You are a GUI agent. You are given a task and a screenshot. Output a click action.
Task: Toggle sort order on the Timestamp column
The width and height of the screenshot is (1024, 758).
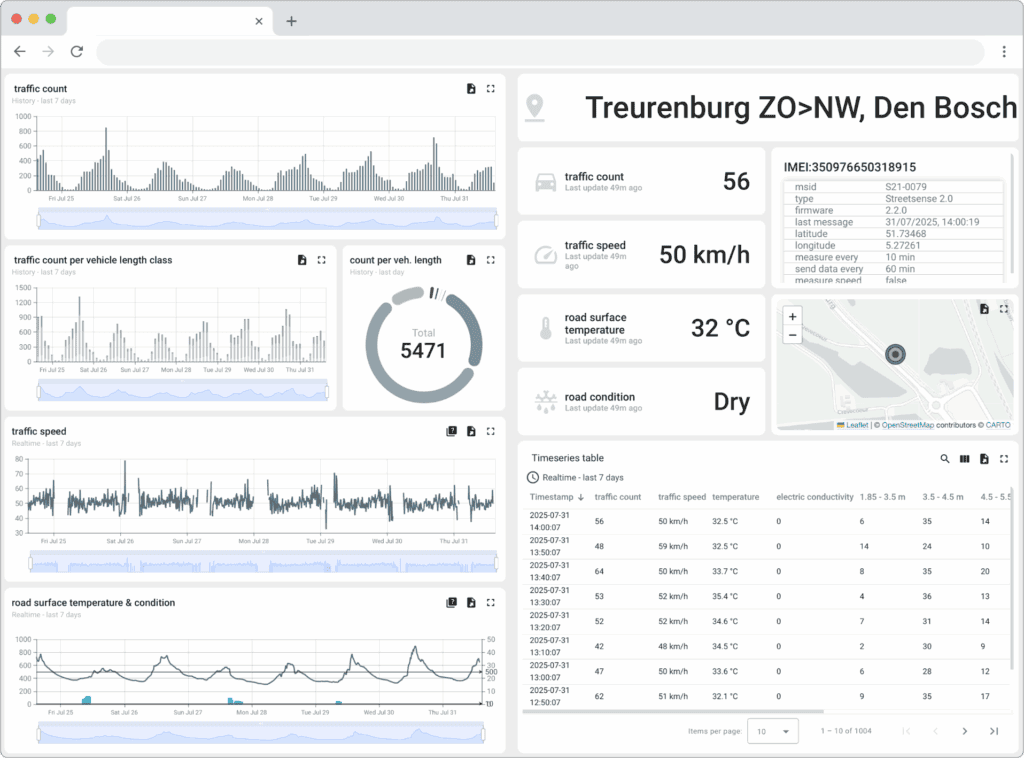point(558,497)
